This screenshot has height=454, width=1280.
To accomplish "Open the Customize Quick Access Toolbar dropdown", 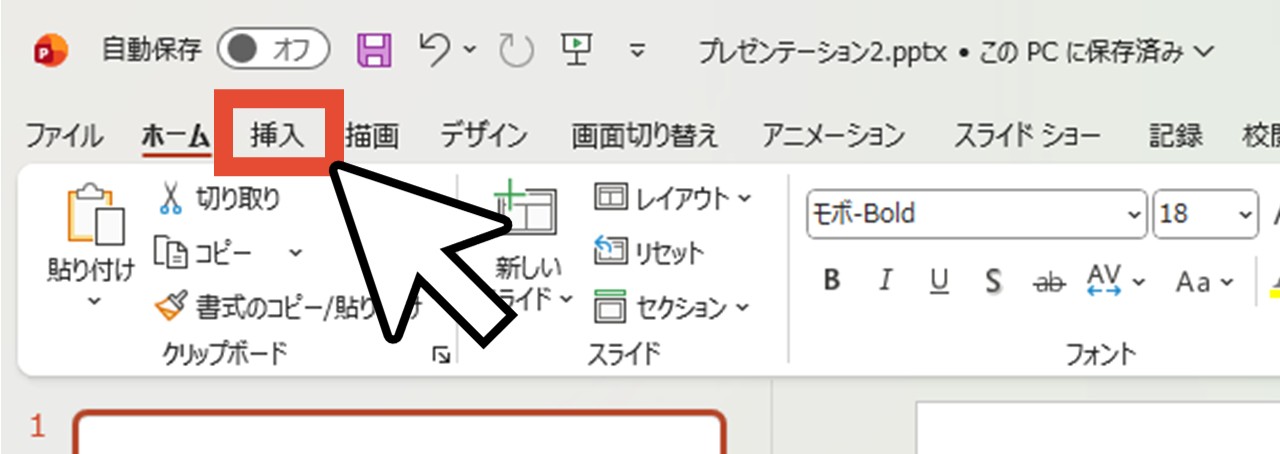I will pyautogui.click(x=639, y=51).
